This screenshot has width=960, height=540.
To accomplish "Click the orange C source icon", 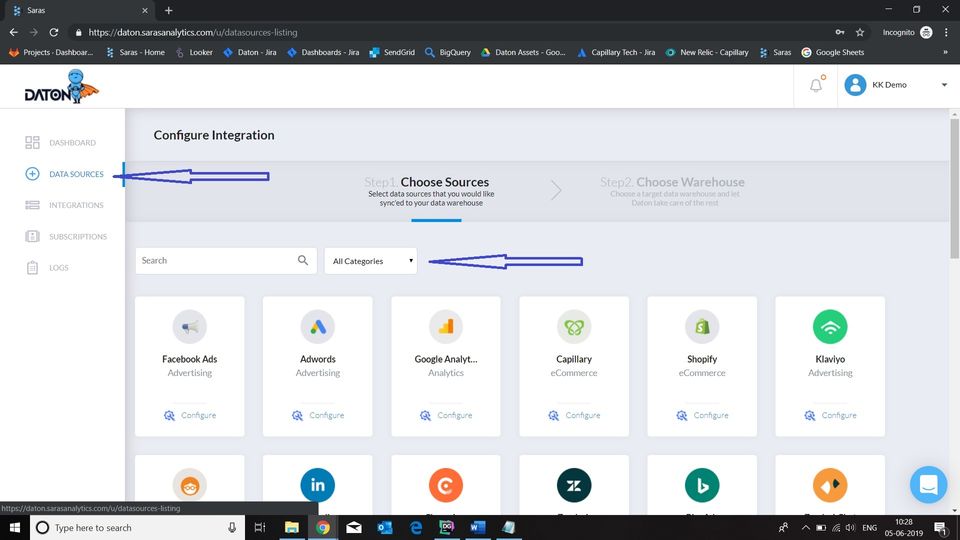I will tap(446, 485).
